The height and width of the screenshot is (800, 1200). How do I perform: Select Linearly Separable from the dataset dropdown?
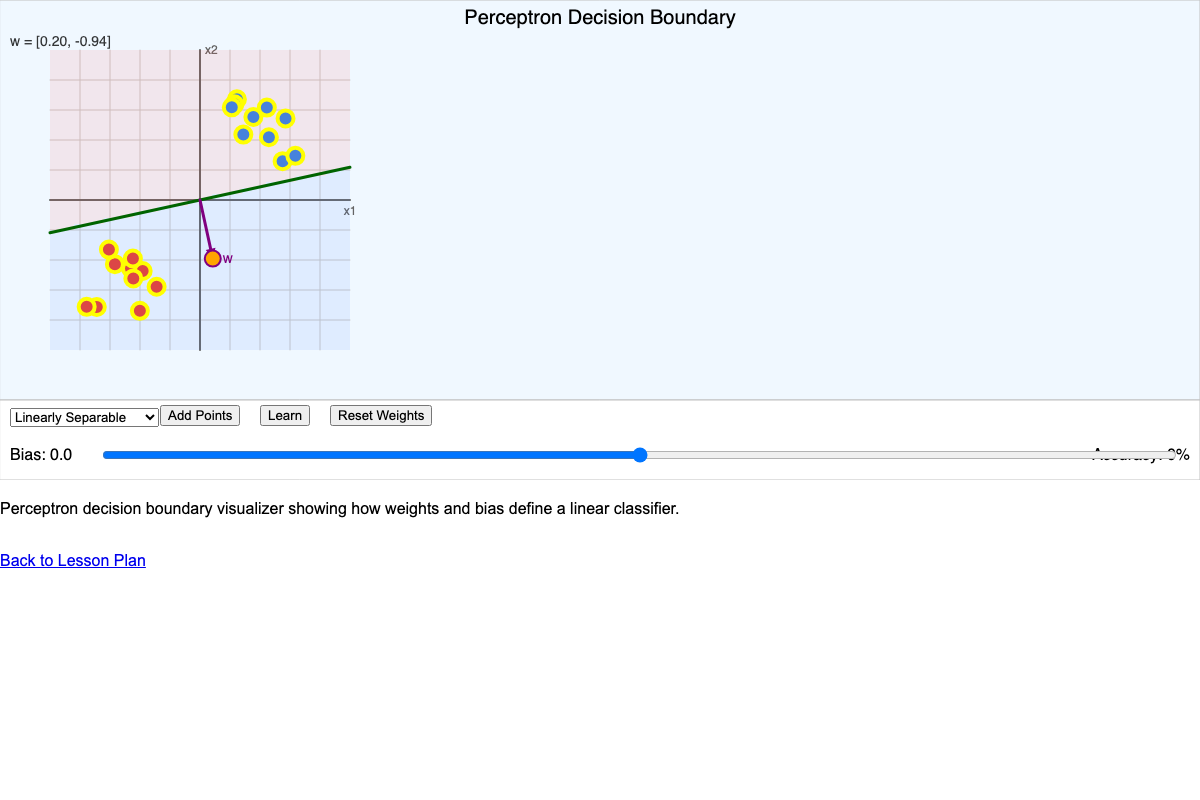click(83, 417)
